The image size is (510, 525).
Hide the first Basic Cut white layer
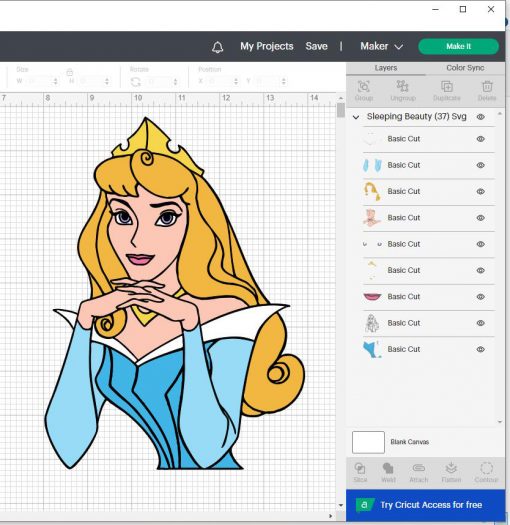point(481,139)
